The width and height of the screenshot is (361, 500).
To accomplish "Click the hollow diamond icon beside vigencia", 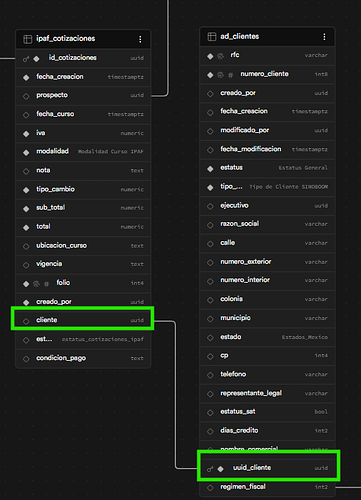I will (26, 265).
